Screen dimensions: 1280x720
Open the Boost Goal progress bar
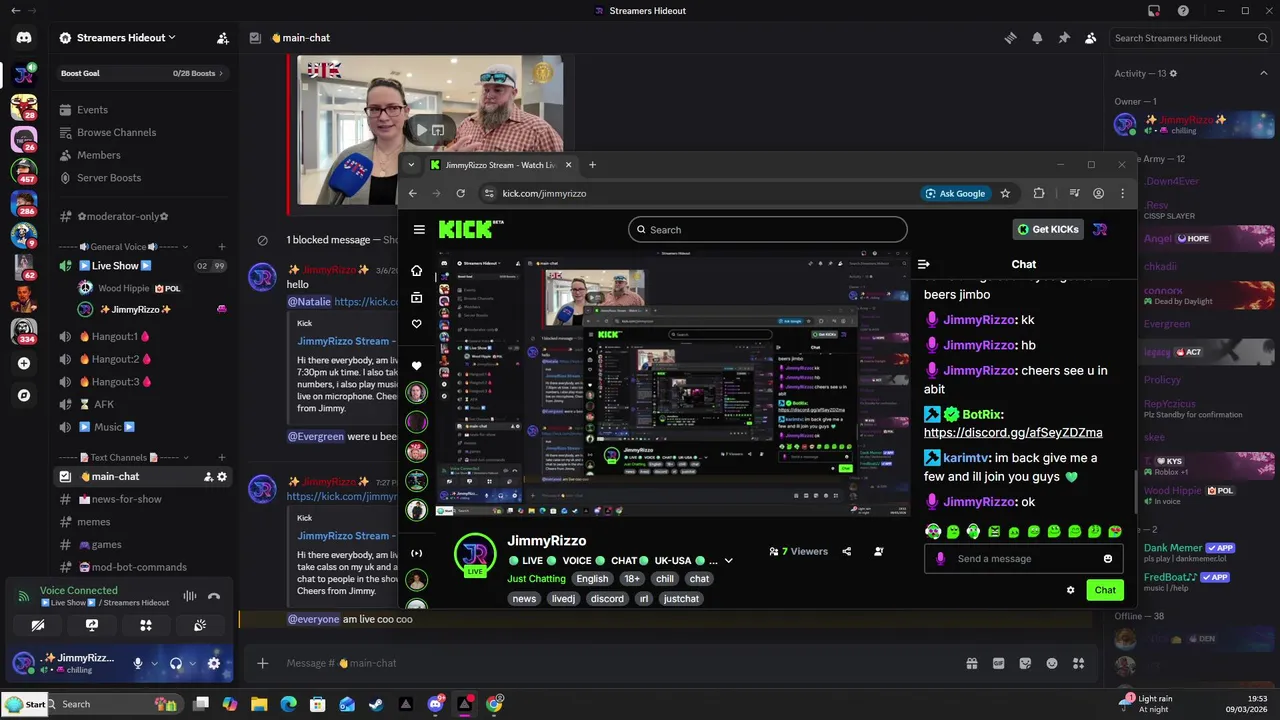(x=142, y=73)
